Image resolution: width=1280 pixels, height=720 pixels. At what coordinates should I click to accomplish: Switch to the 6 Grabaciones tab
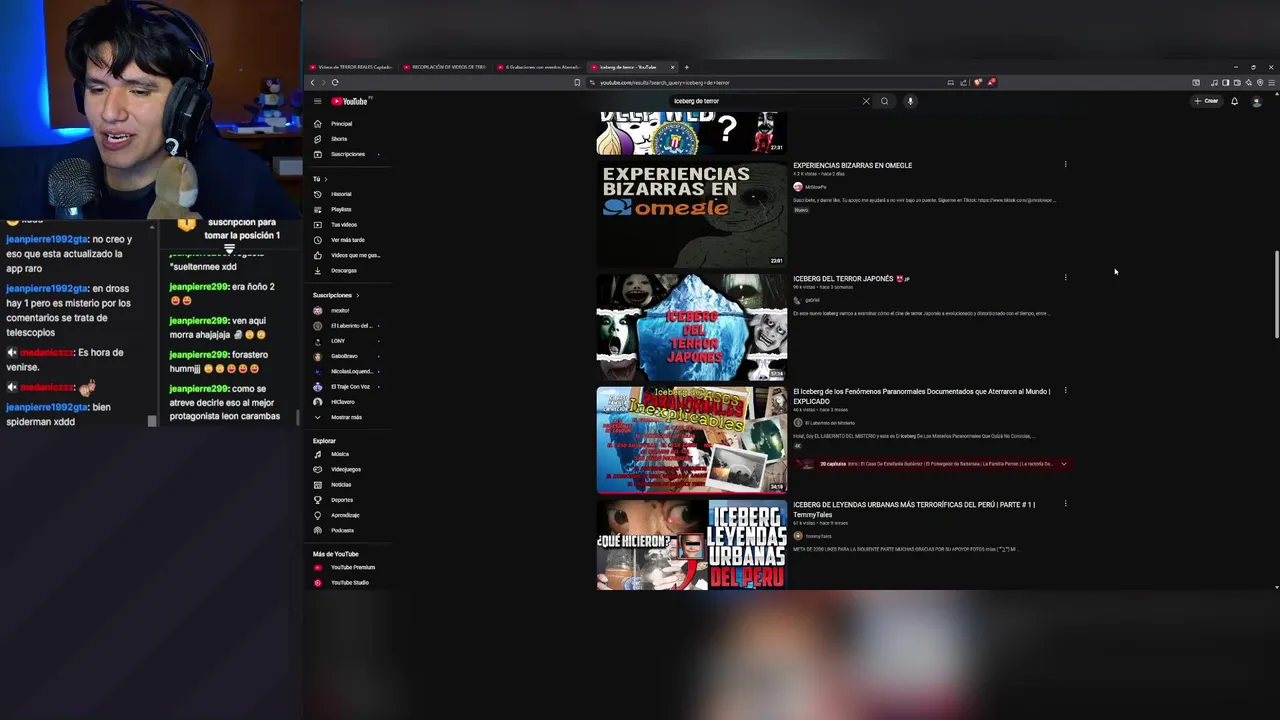pyautogui.click(x=540, y=67)
